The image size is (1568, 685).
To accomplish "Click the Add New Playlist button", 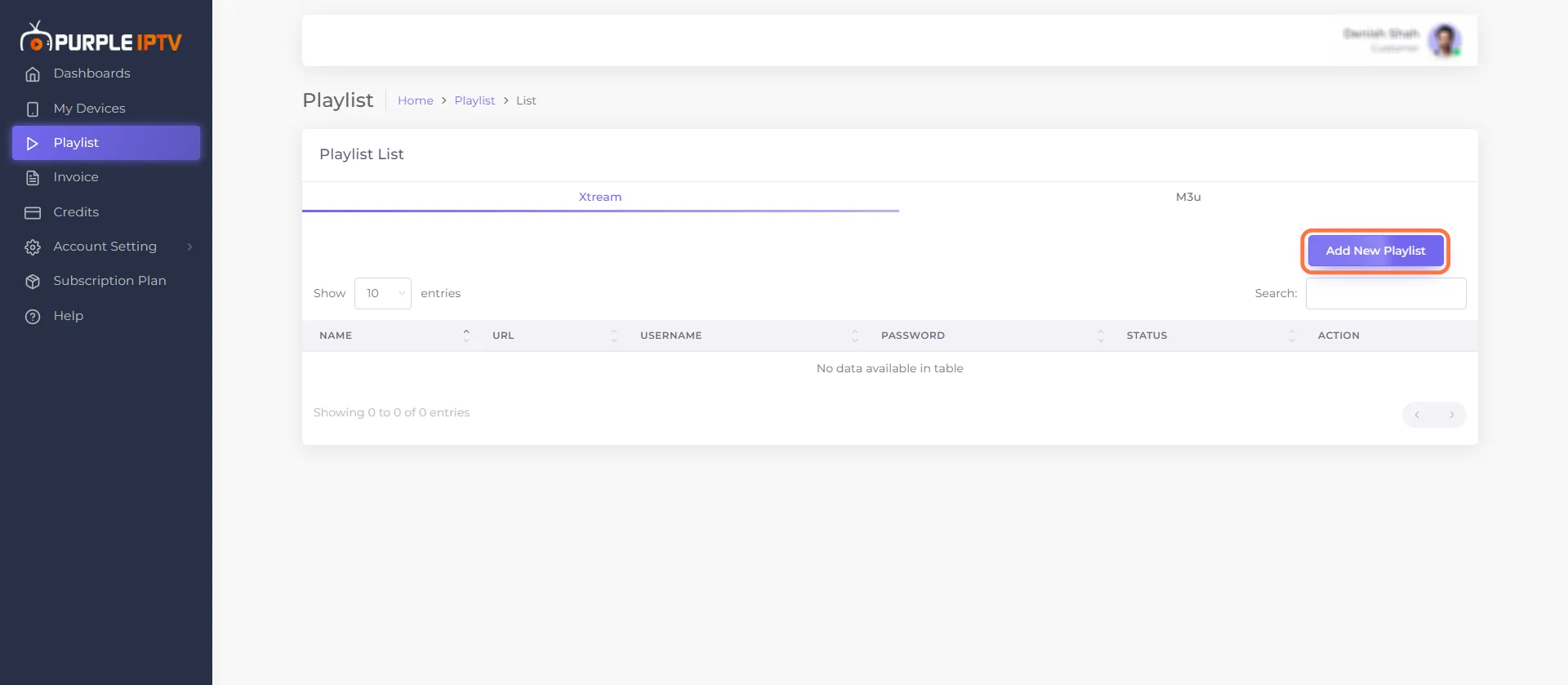I will [x=1375, y=251].
